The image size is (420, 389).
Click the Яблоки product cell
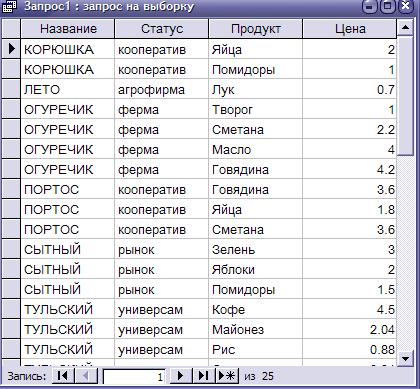coord(256,269)
